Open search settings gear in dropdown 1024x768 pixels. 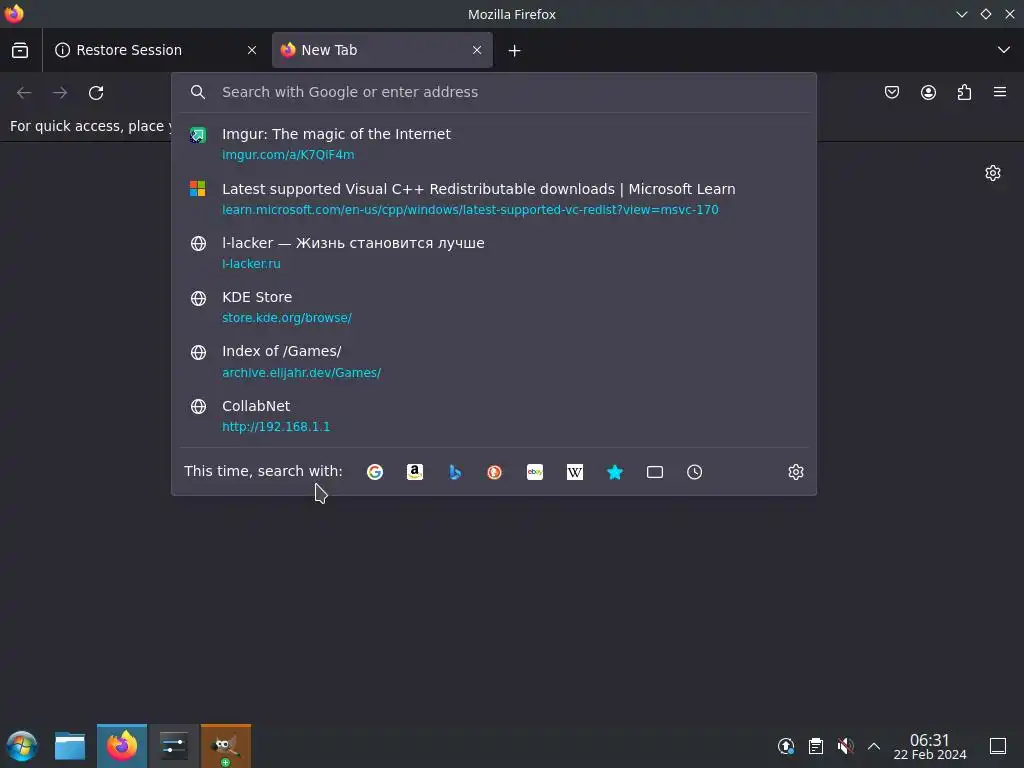pyautogui.click(x=795, y=472)
